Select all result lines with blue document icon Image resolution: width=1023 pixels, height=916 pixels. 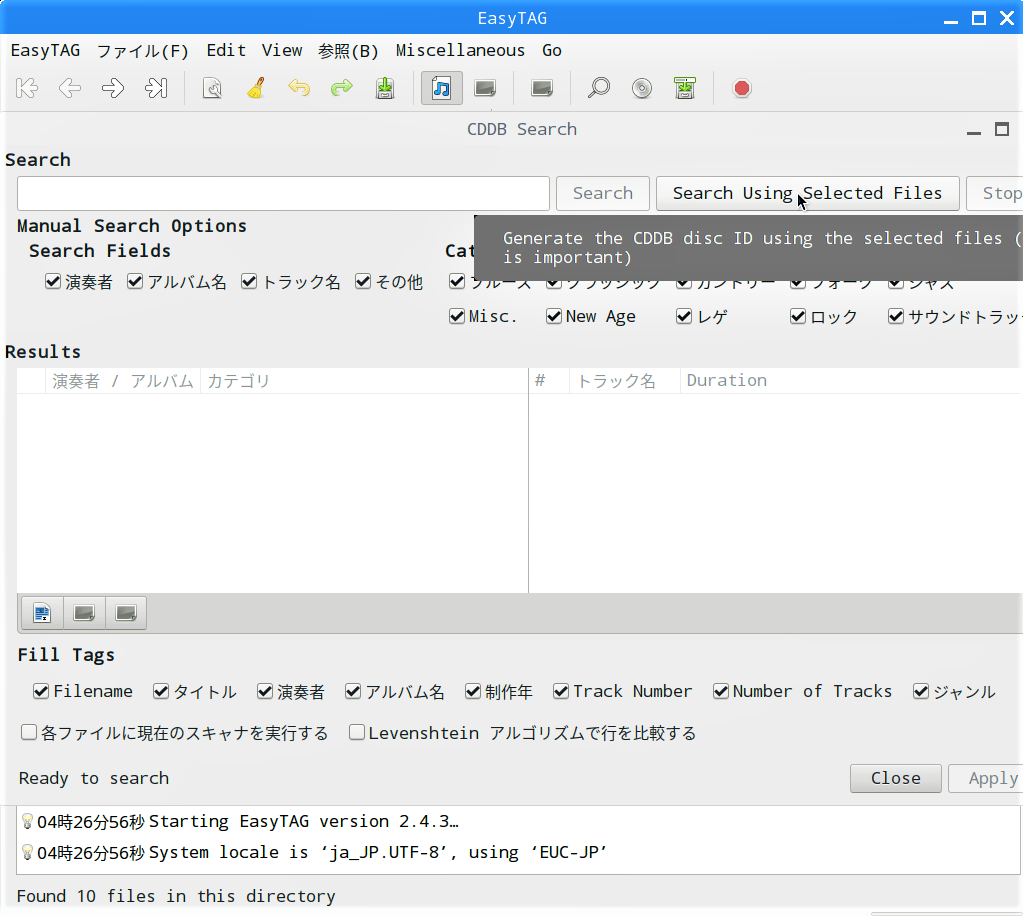coord(42,613)
